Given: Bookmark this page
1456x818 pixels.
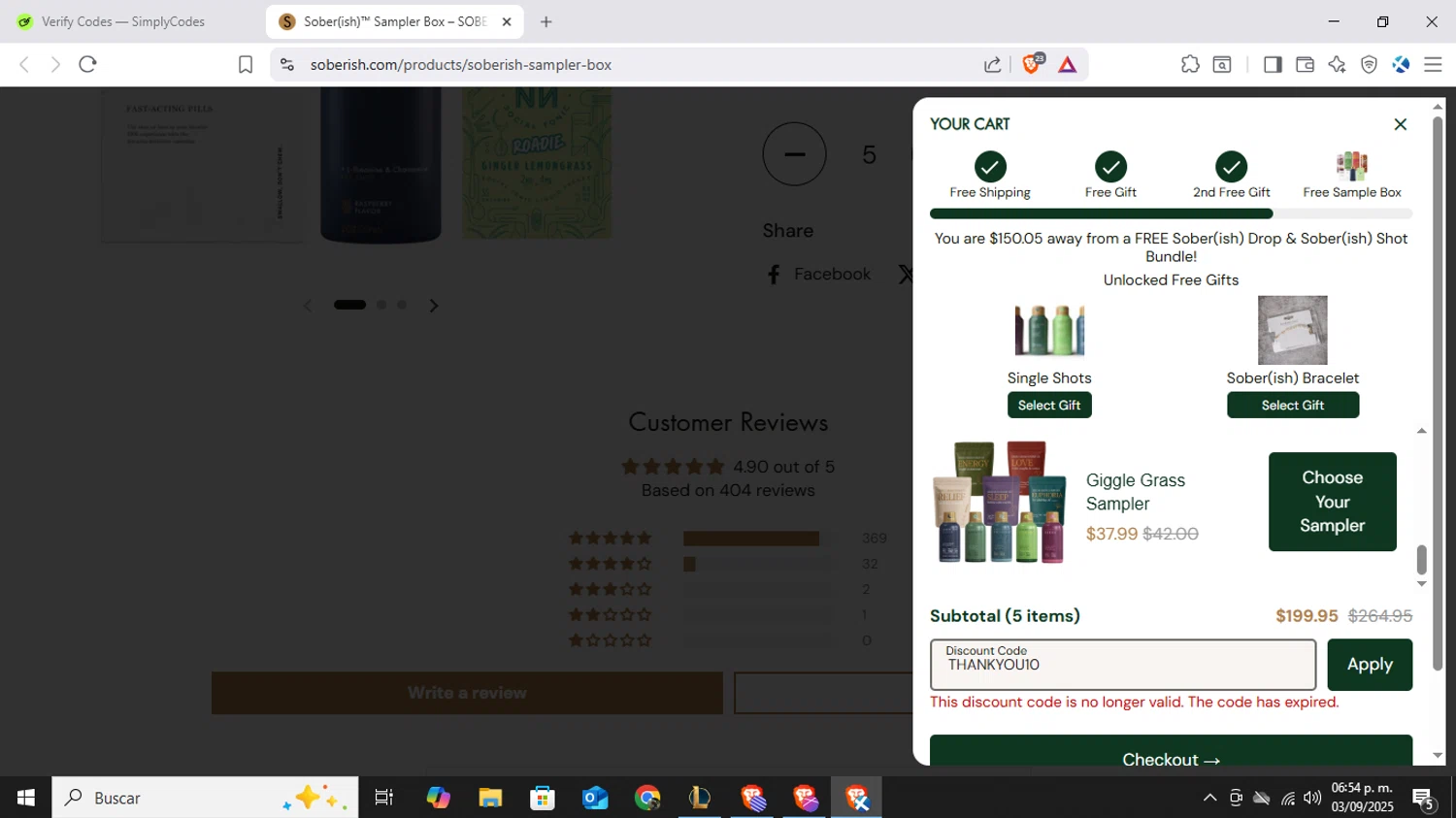Looking at the screenshot, I should pyautogui.click(x=246, y=65).
